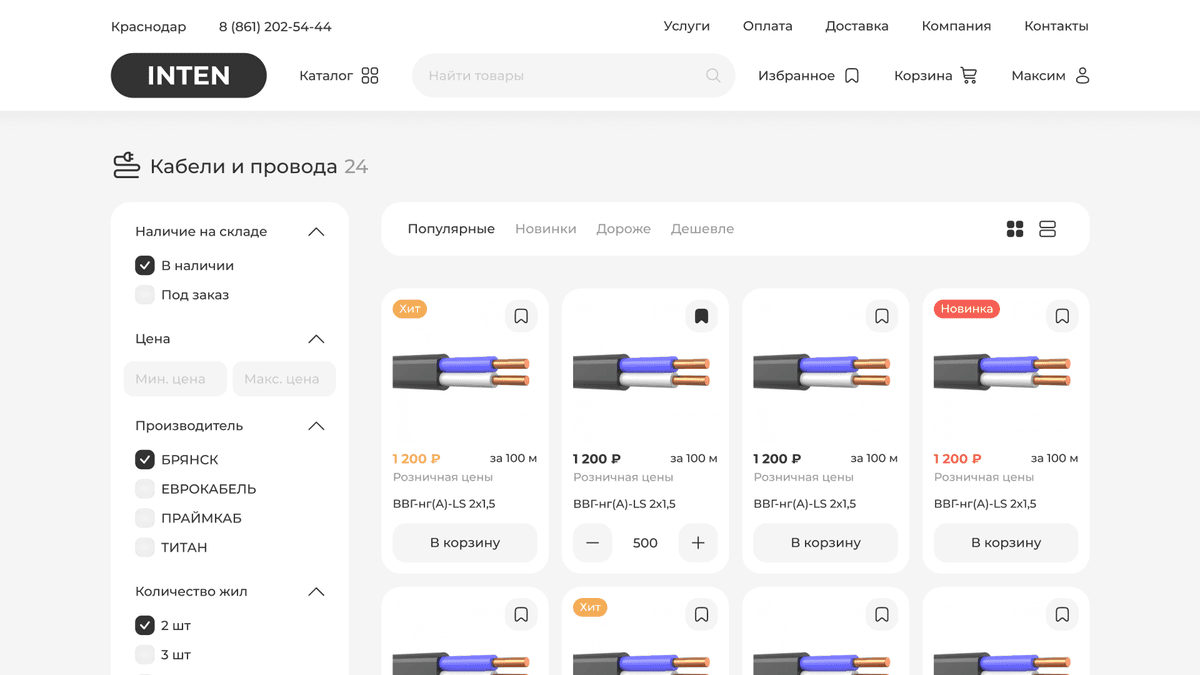Open the Доставка menu item

click(x=856, y=26)
